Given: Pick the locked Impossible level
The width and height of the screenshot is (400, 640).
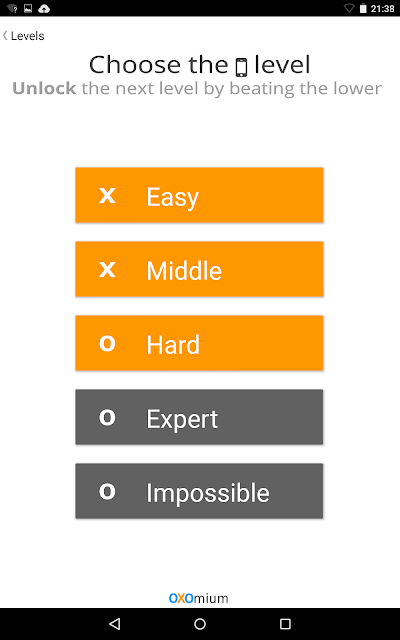Looking at the screenshot, I should click(x=199, y=491).
